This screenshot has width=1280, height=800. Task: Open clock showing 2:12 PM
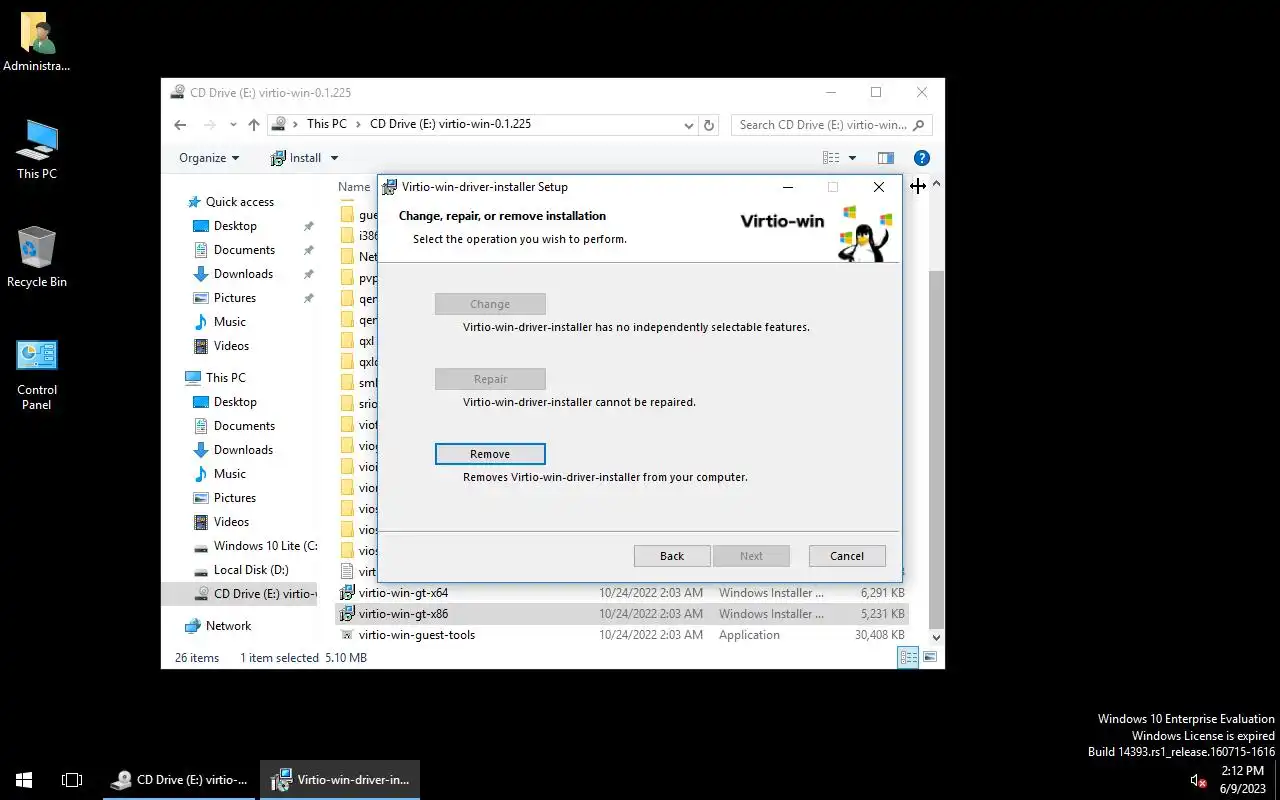tap(1243, 780)
